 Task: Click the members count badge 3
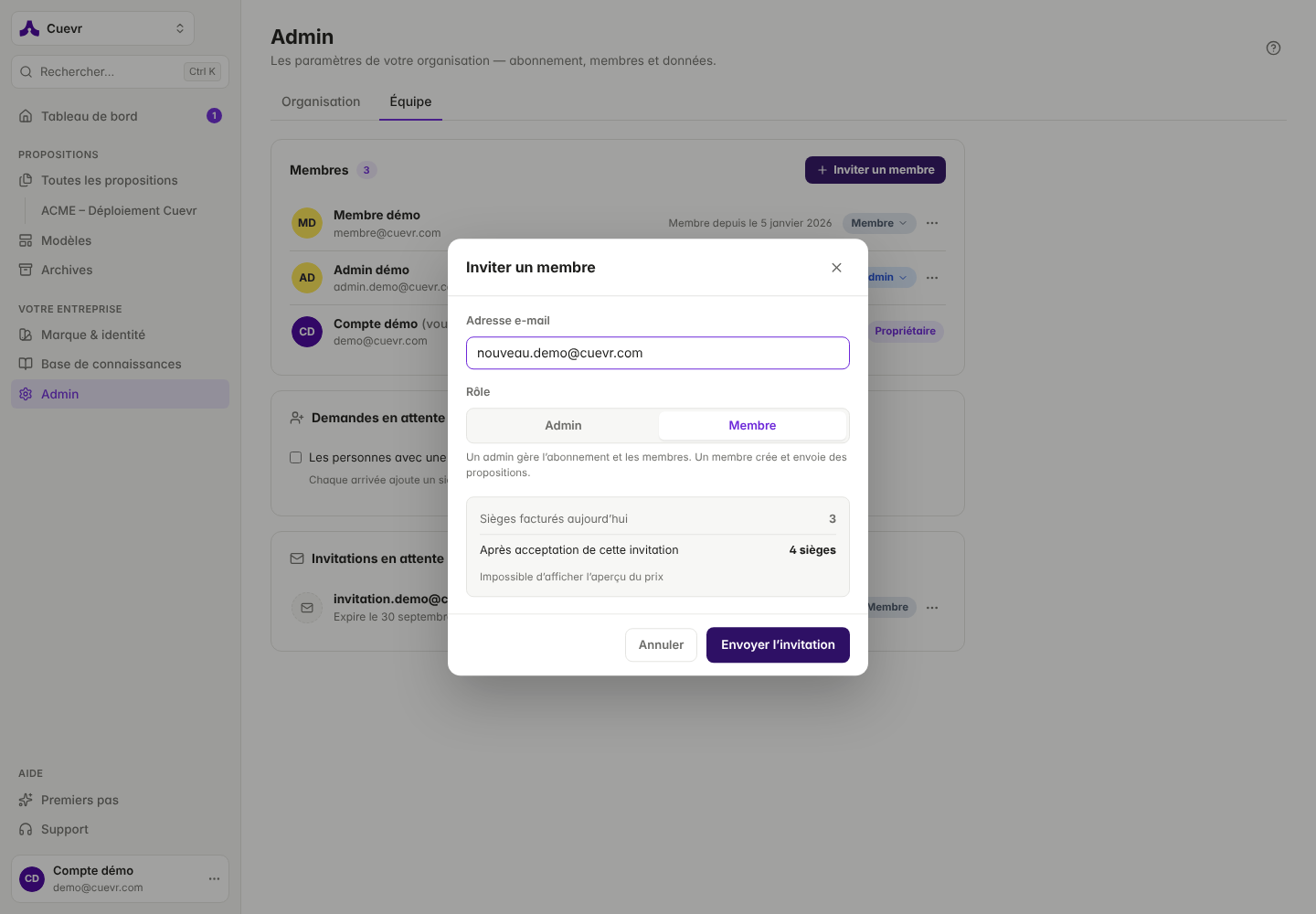[366, 170]
